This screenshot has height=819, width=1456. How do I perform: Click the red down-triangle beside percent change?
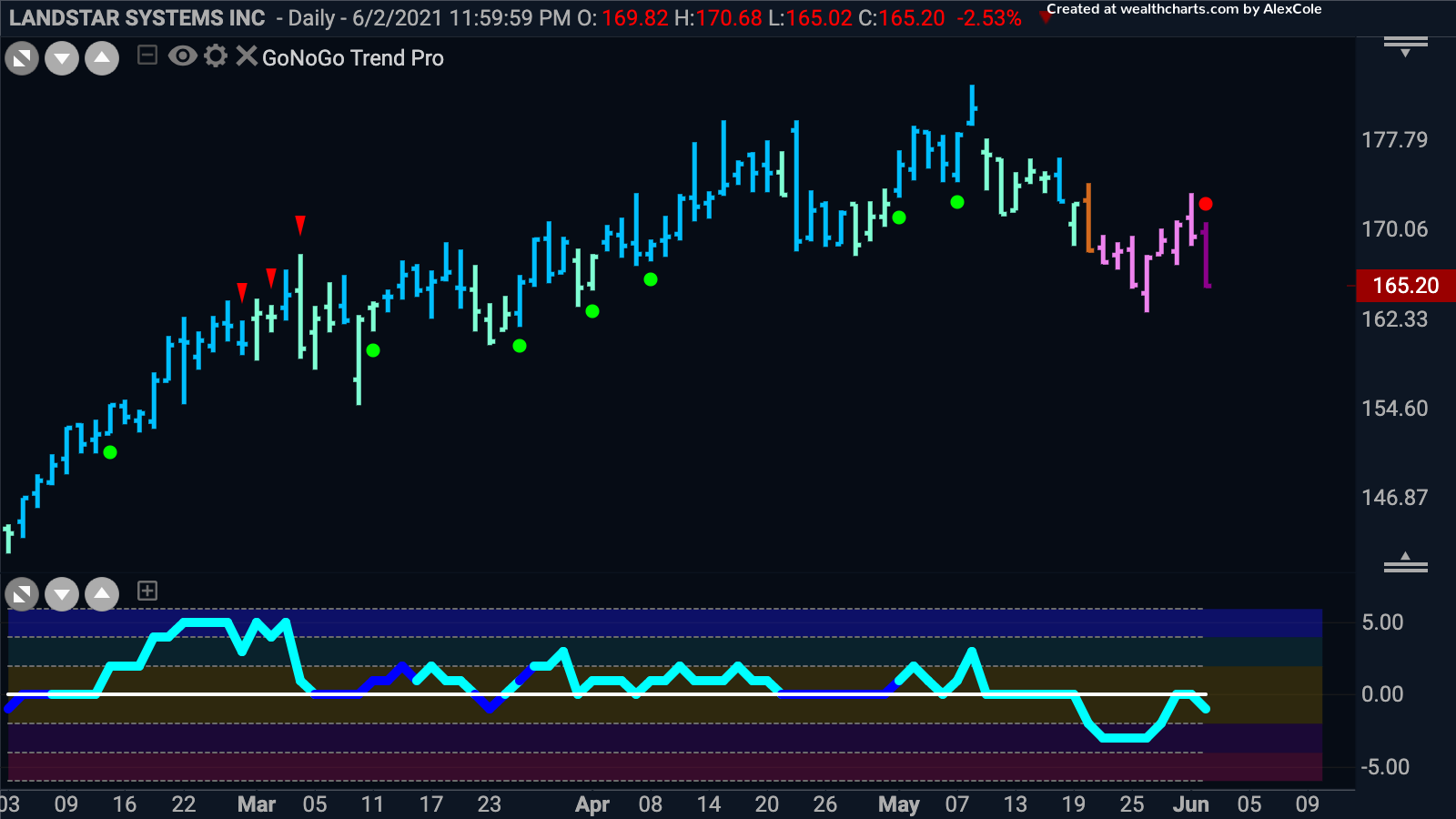tap(1045, 17)
